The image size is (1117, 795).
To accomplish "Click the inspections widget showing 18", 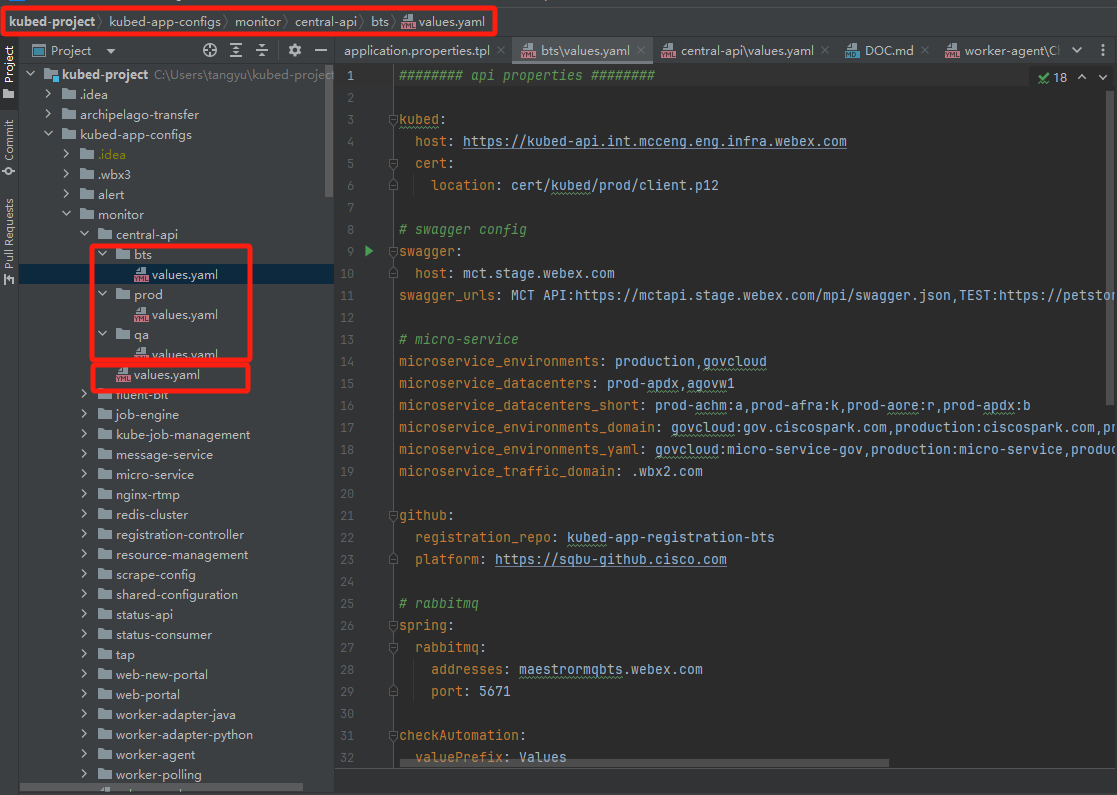I will pos(1052,78).
